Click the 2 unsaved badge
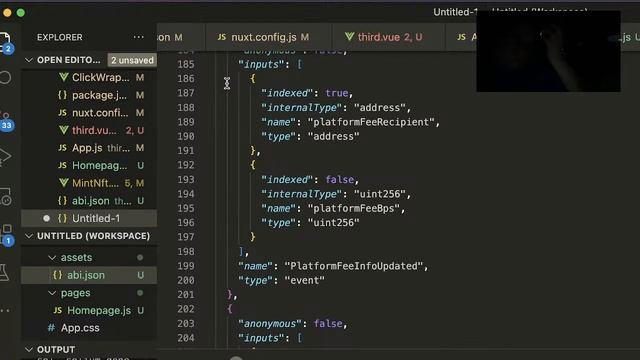Screen dimensions: 640x360 [132, 60]
